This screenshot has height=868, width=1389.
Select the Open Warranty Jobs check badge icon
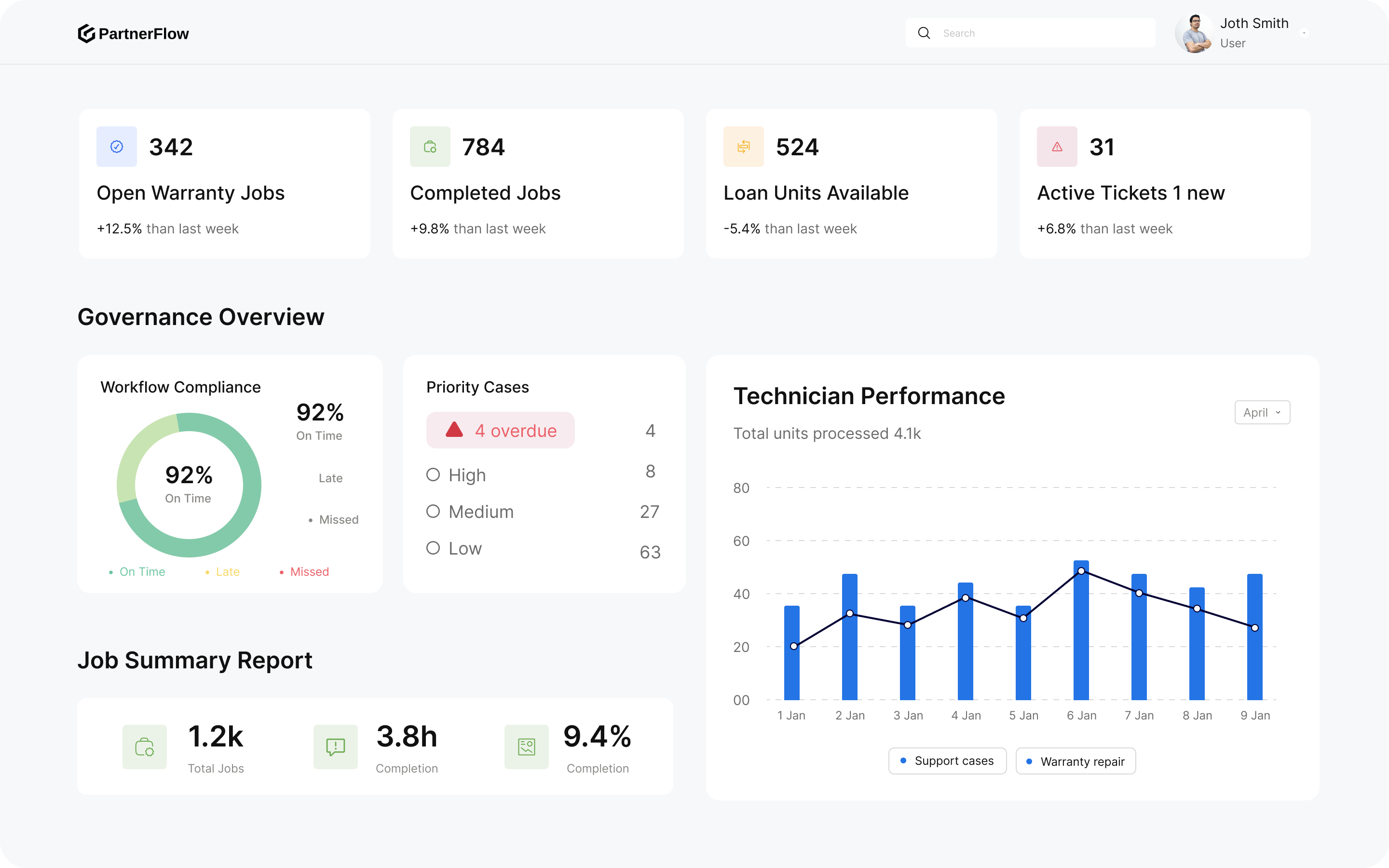click(x=117, y=147)
